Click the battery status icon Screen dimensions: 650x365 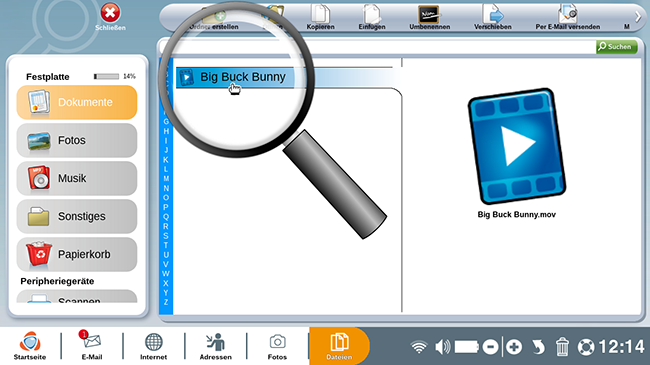[x=467, y=347]
